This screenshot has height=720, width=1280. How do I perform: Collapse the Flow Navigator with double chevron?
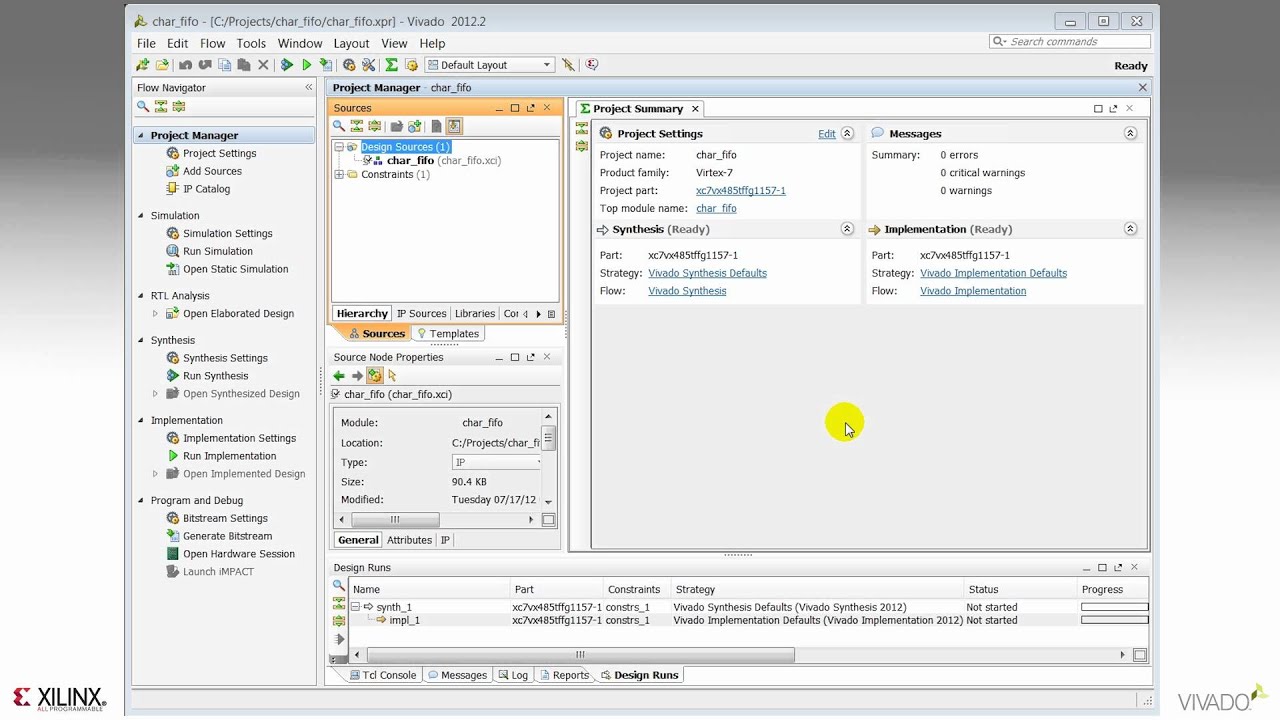(309, 88)
